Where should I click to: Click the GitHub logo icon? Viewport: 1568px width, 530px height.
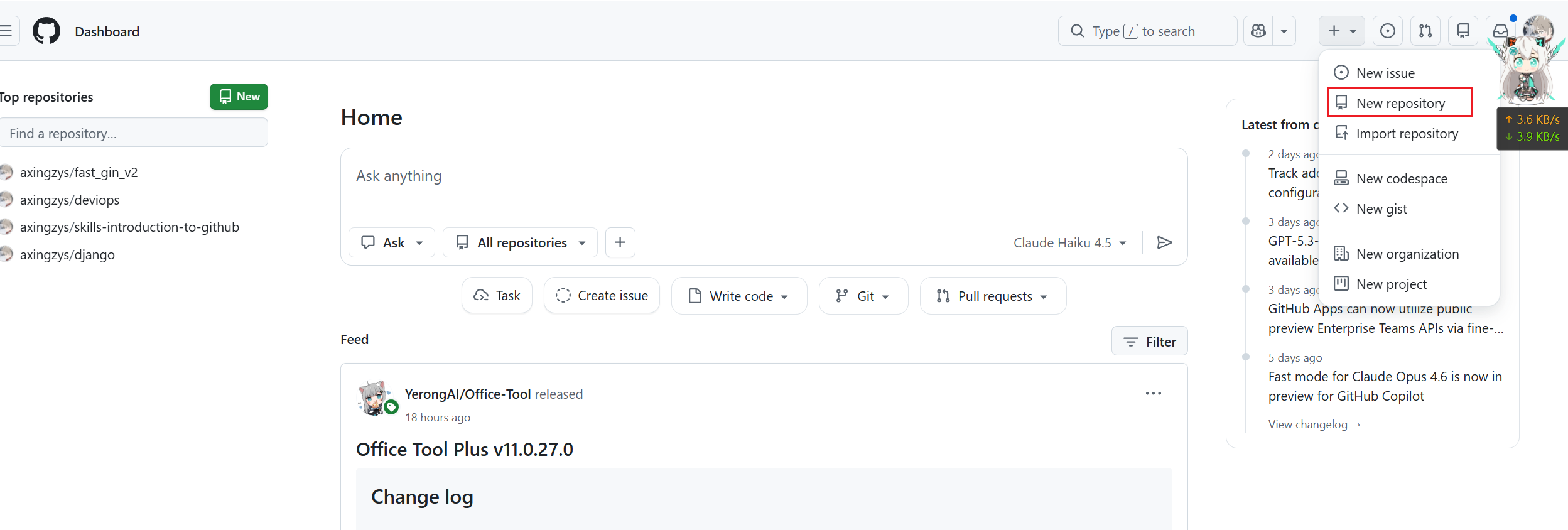[46, 31]
